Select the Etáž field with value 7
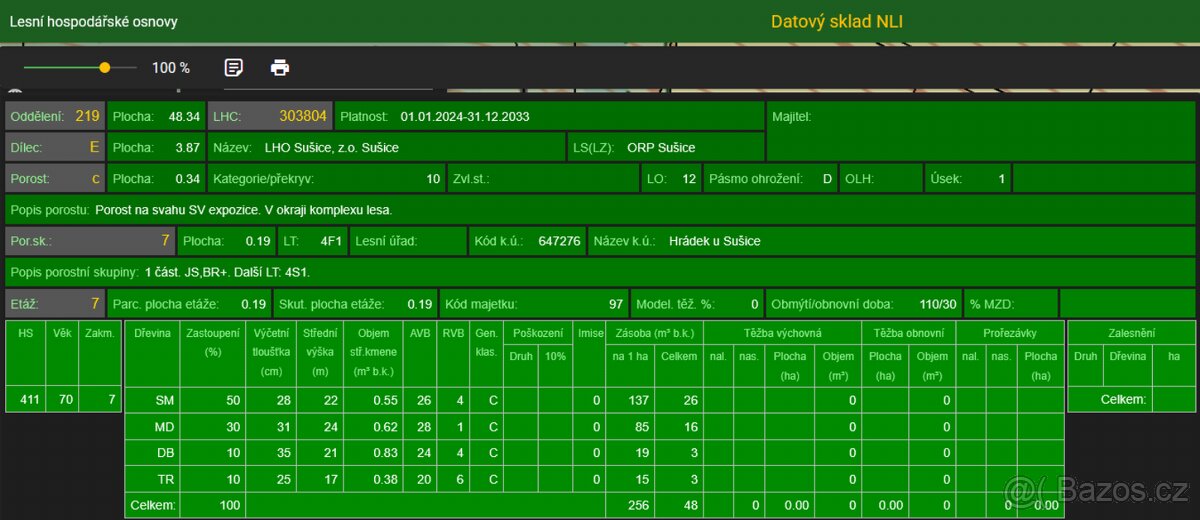Viewport: 1200px width, 520px height. 54,303
